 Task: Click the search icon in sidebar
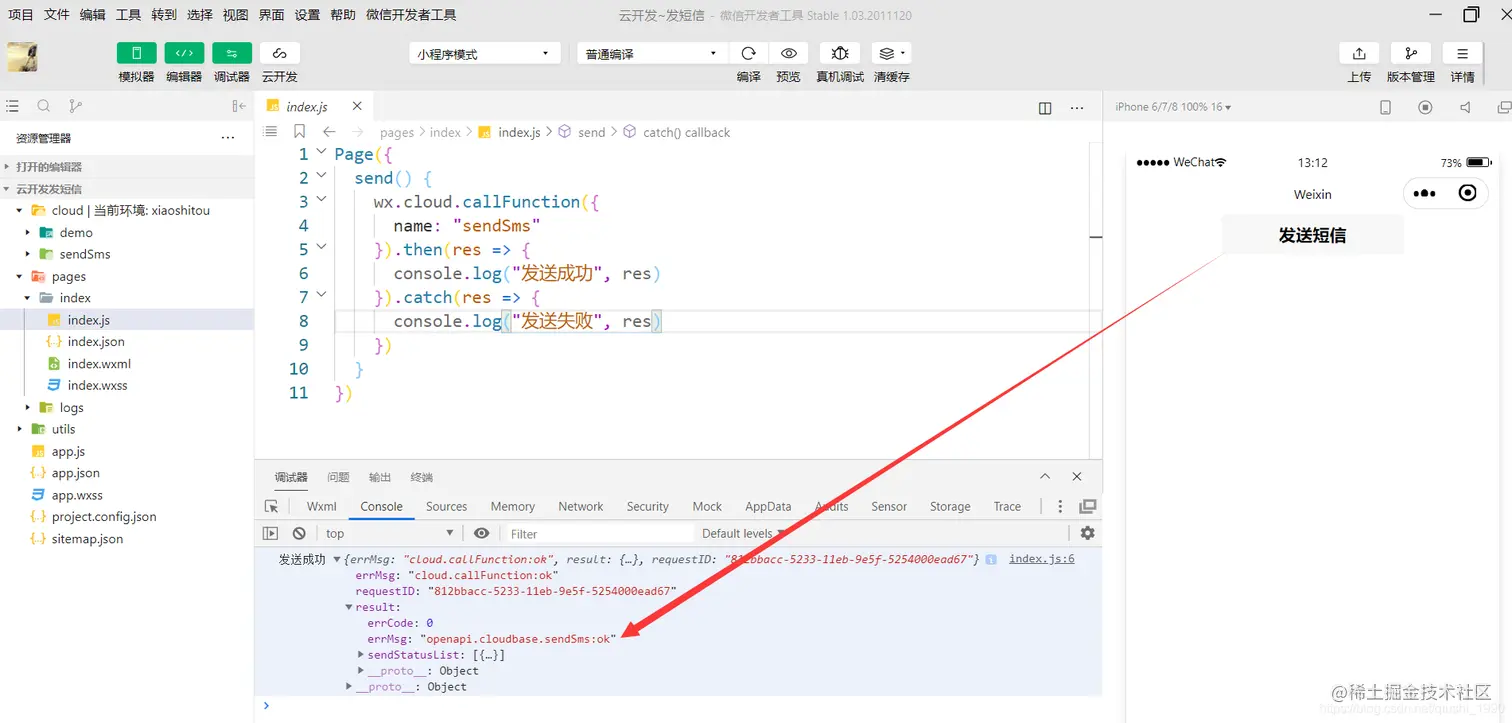[x=44, y=106]
